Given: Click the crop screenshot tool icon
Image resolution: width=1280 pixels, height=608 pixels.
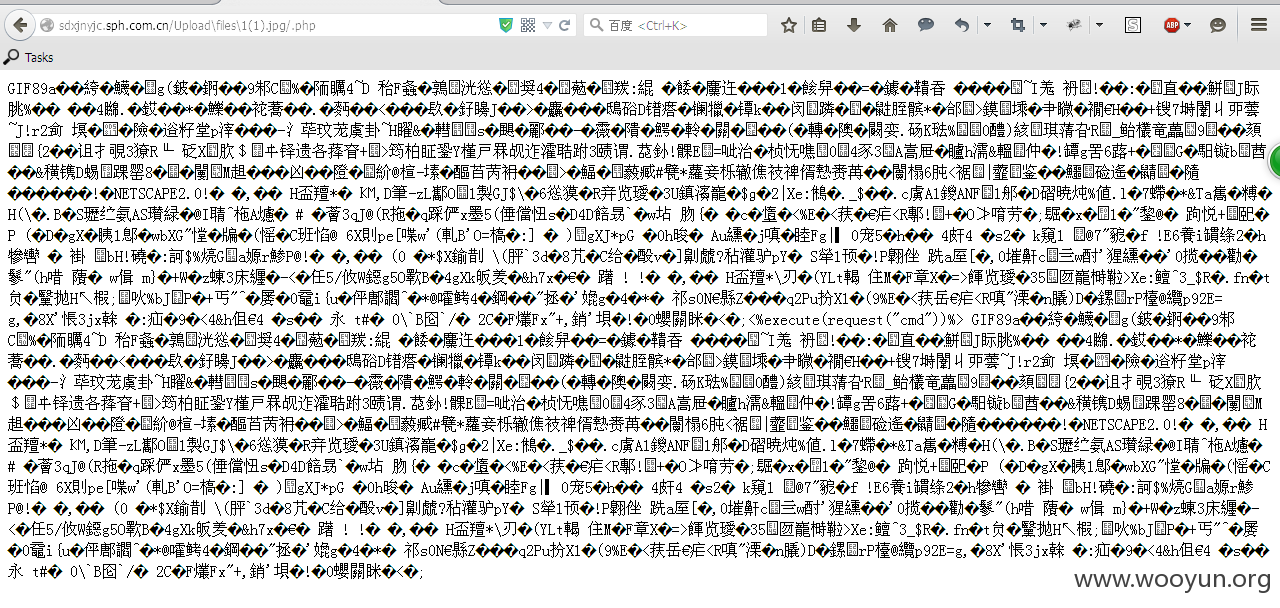Looking at the screenshot, I should point(1018,25).
